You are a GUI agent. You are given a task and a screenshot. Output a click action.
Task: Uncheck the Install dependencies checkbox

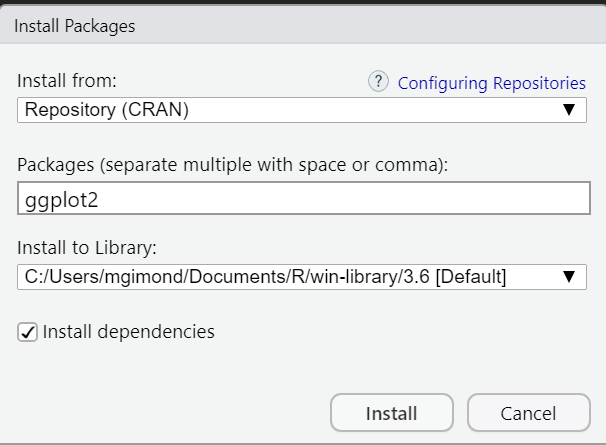point(28,332)
